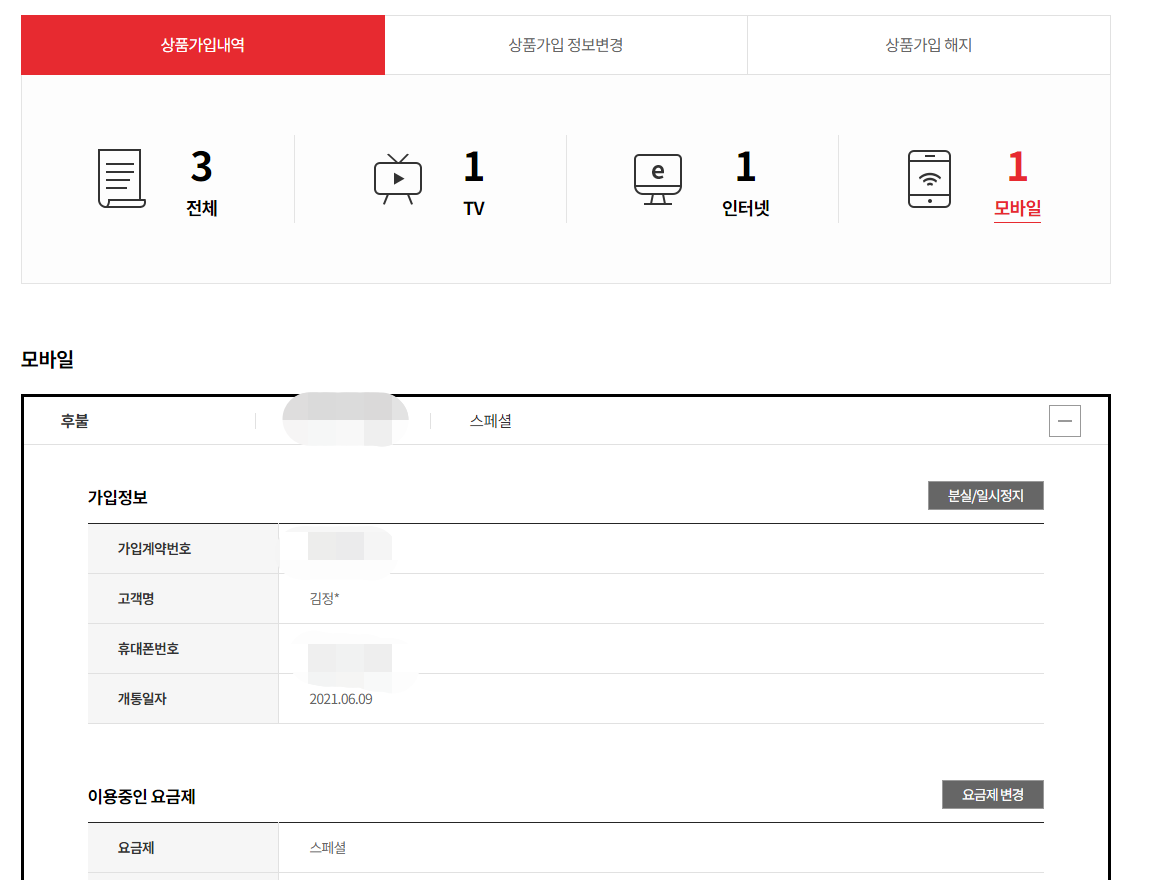The height and width of the screenshot is (880, 1152).
Task: Click the 휴대폰번호 row label
Action: point(148,649)
